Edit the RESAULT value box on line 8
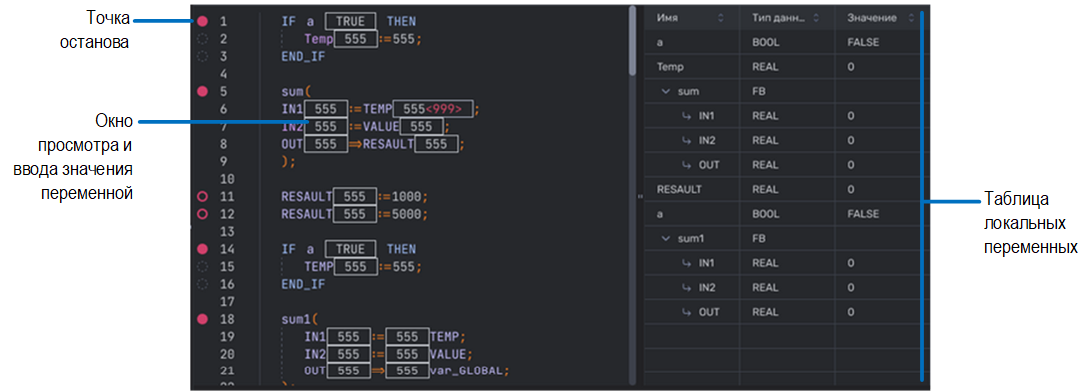 pyautogui.click(x=436, y=144)
